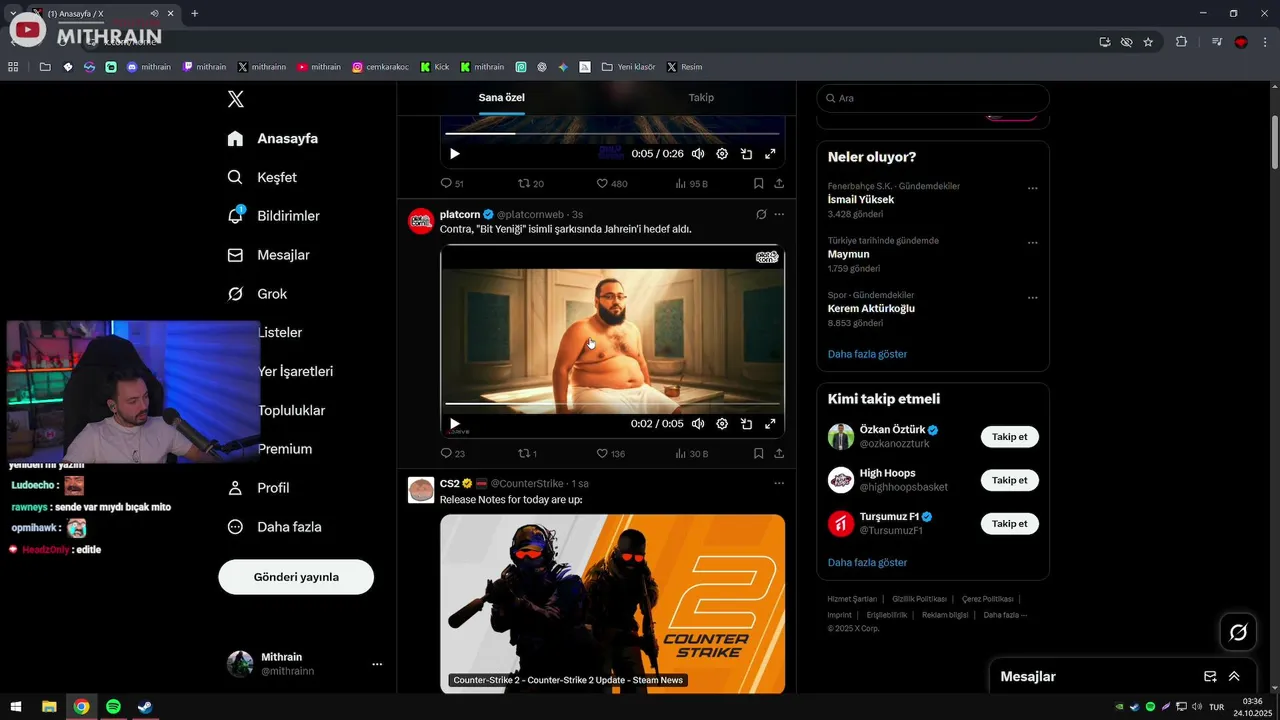The height and width of the screenshot is (720, 1280).
Task: Open Spotify from the taskbar
Action: (113, 707)
